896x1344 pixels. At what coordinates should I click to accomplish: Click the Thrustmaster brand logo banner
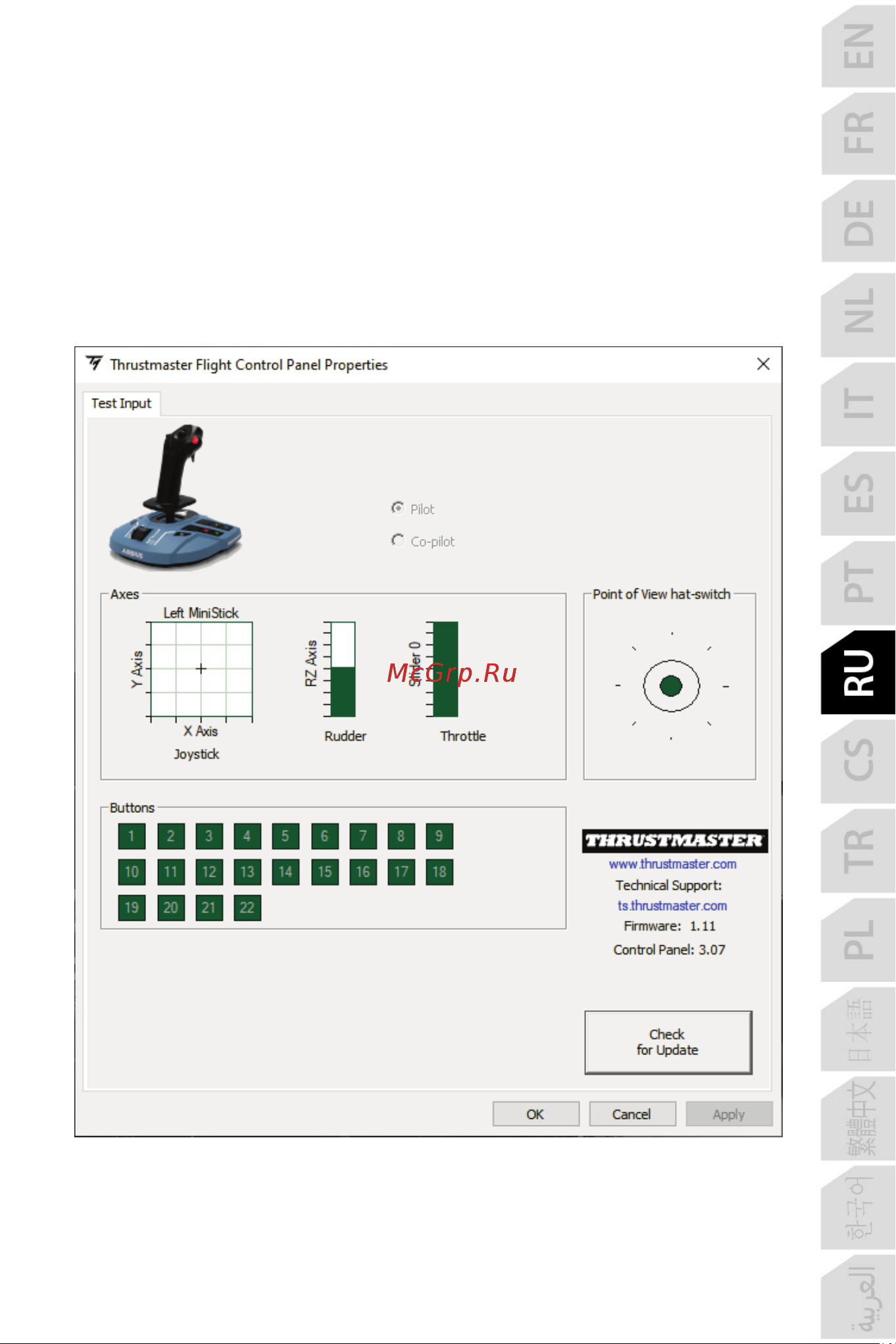tap(675, 841)
